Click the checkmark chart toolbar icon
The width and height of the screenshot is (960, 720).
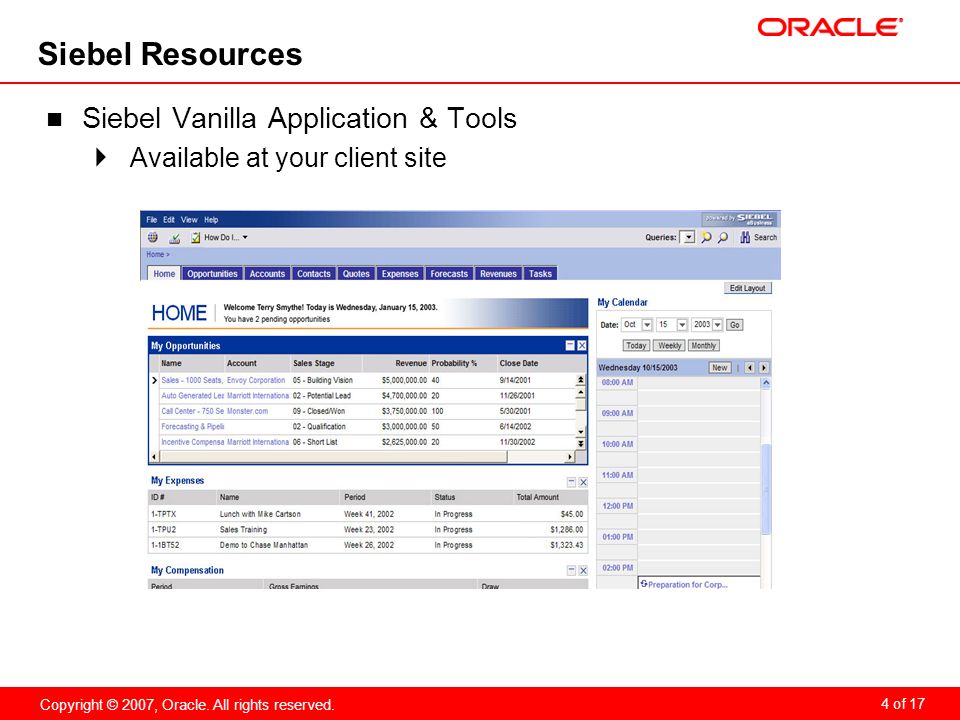[x=174, y=238]
